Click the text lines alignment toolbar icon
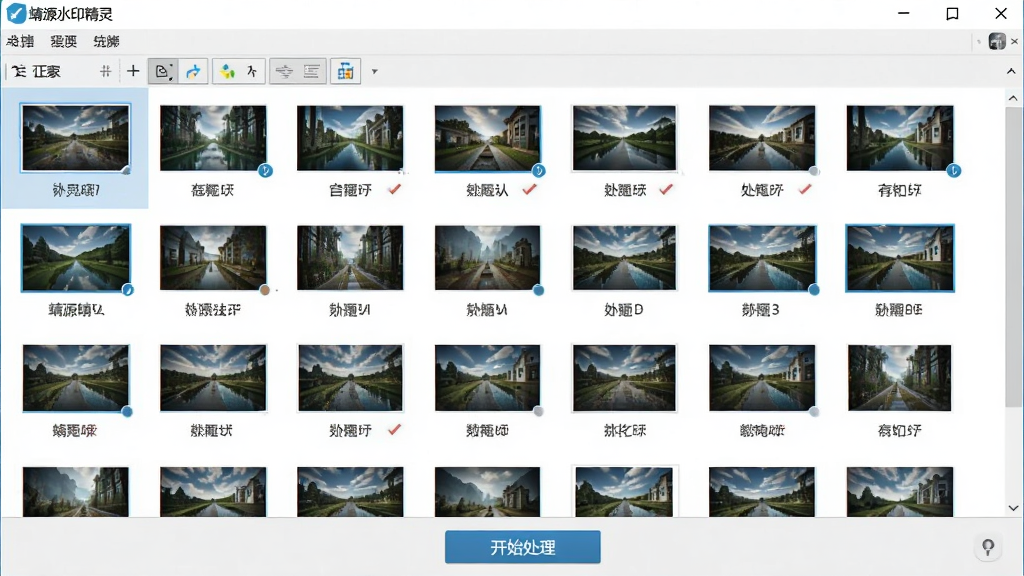1024x576 pixels. point(312,71)
